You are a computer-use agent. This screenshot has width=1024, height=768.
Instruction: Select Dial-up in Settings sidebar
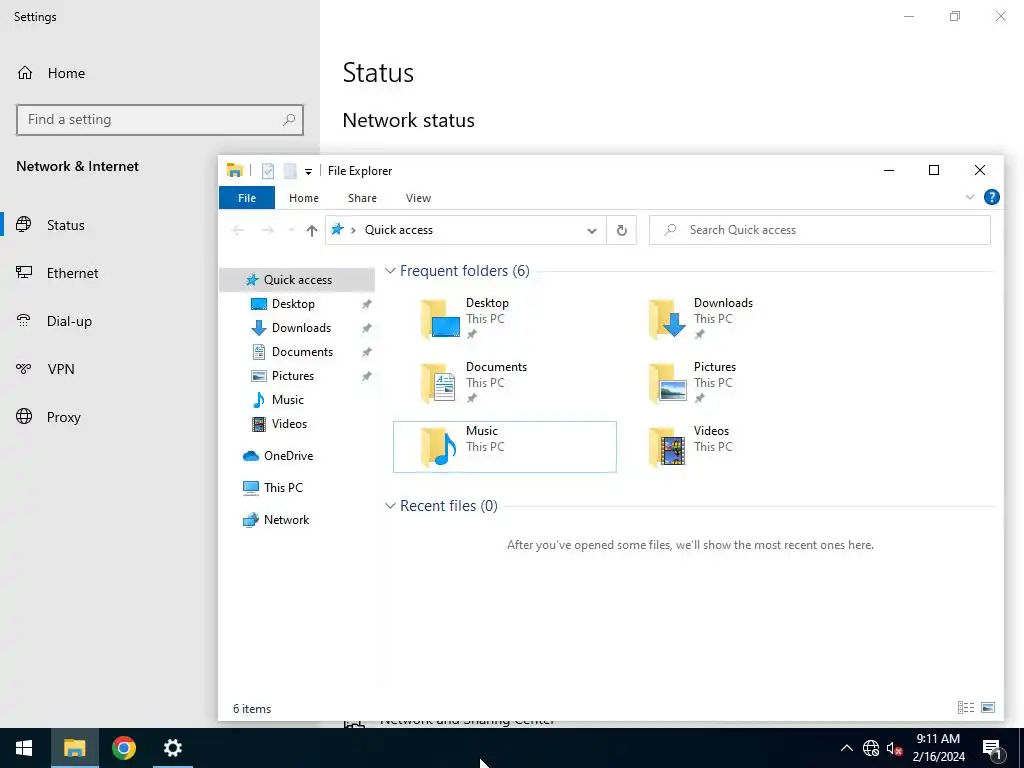click(54, 321)
